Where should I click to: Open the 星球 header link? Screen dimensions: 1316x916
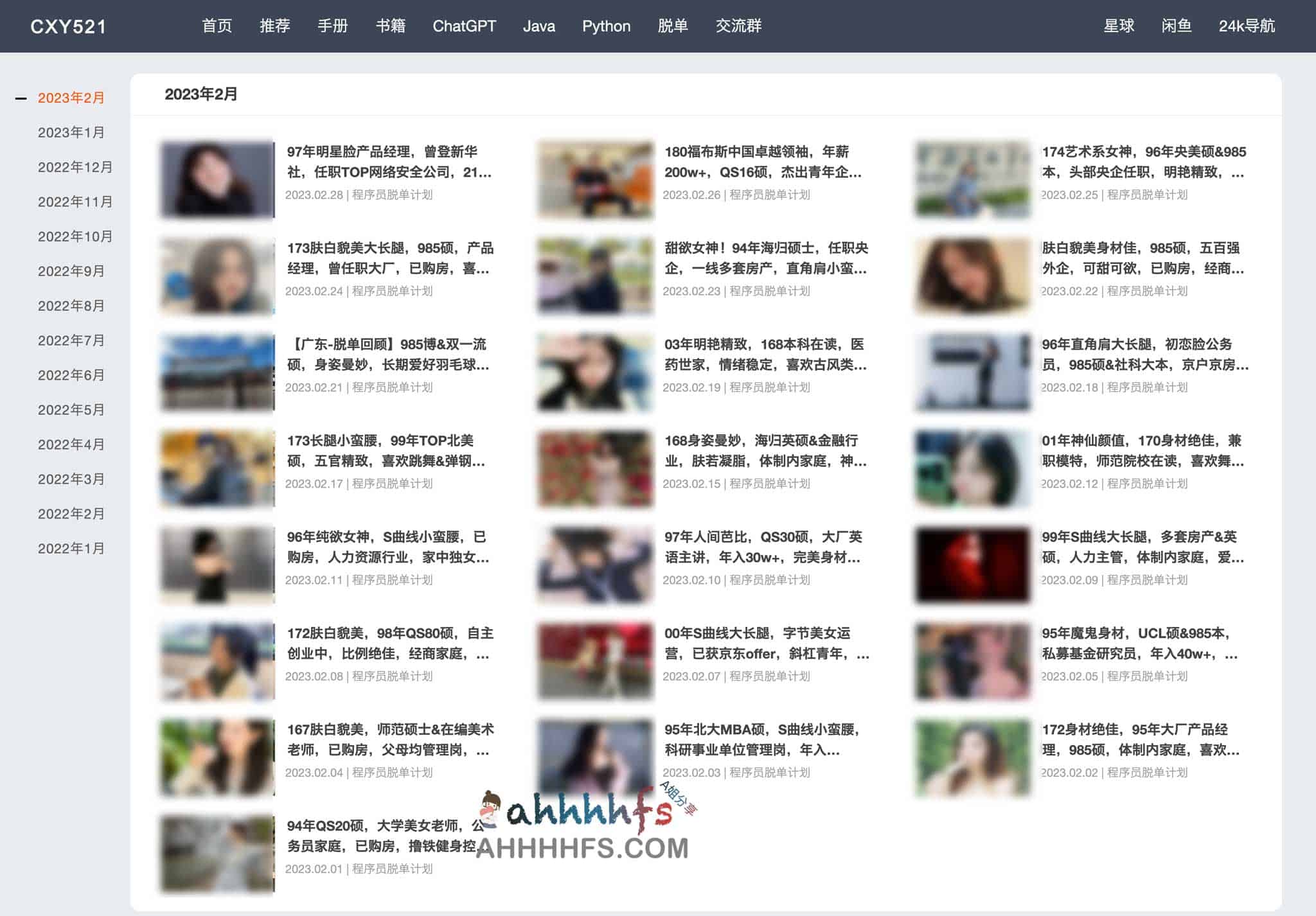tap(1118, 26)
